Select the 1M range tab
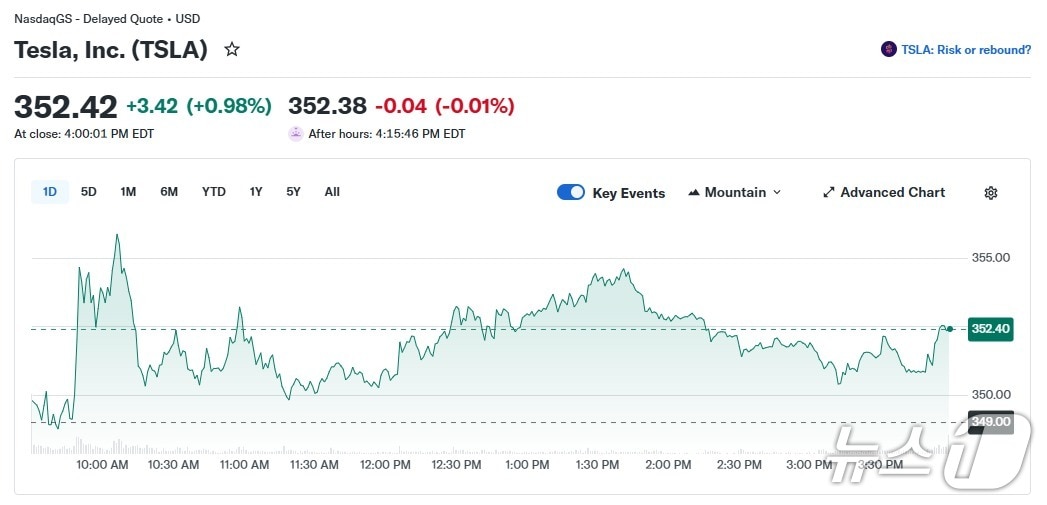 click(x=128, y=192)
